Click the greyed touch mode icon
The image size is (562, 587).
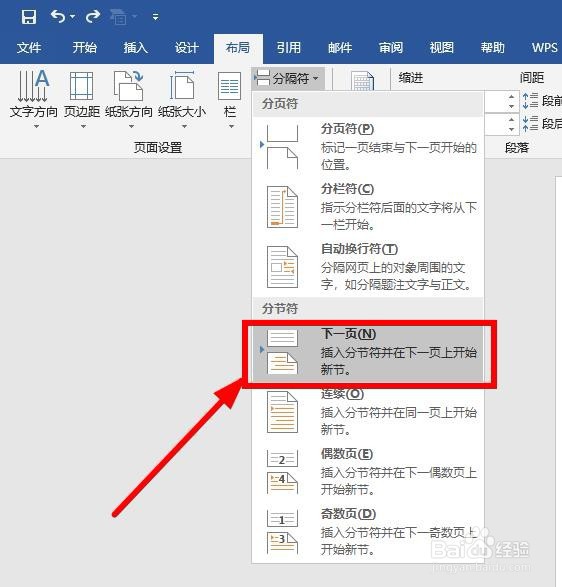tap(119, 17)
